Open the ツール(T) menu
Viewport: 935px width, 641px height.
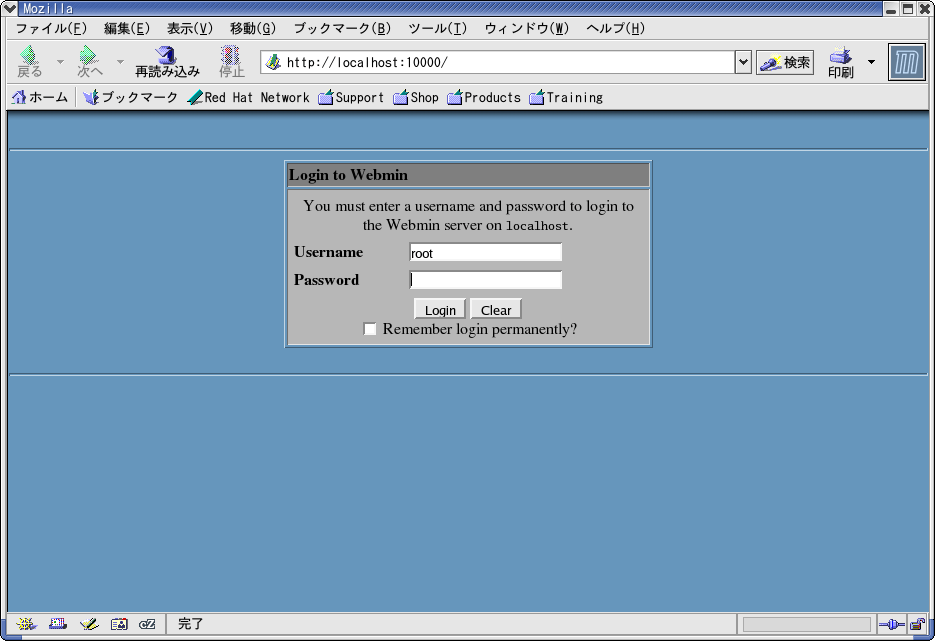pyautogui.click(x=437, y=28)
